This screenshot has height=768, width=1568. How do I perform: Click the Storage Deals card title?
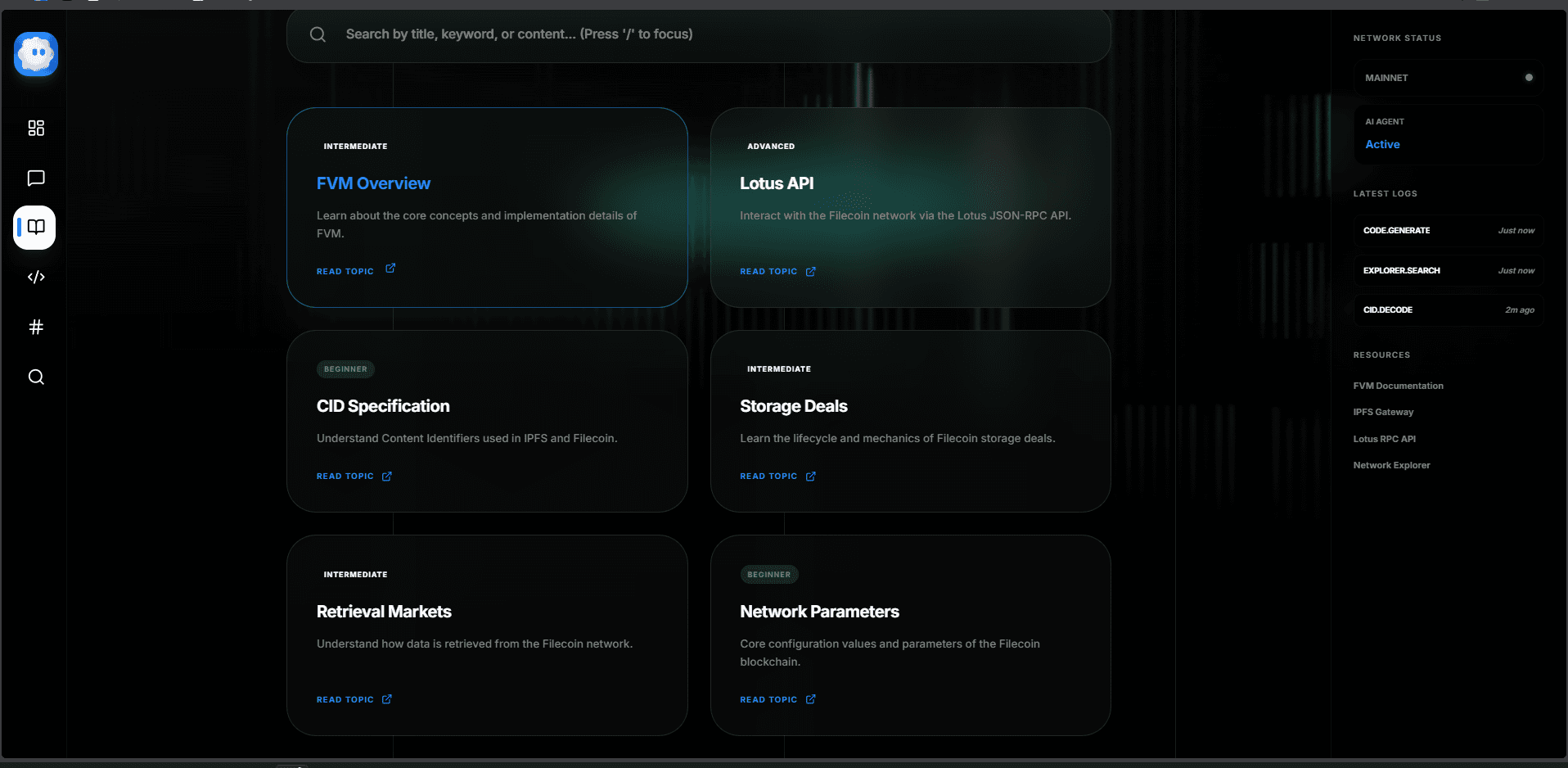pyautogui.click(x=794, y=406)
